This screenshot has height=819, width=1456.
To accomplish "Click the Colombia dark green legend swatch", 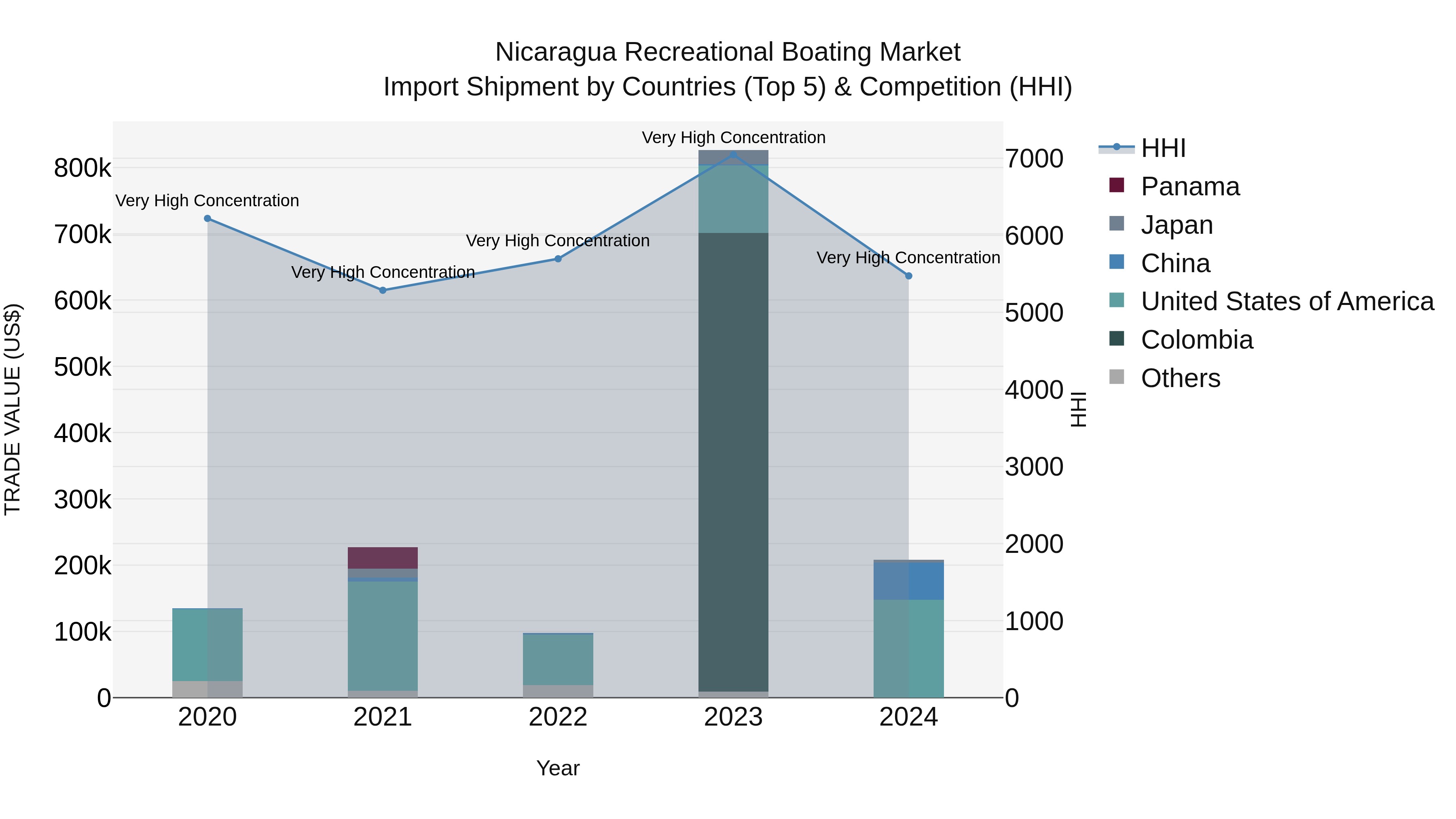I will [x=1117, y=338].
